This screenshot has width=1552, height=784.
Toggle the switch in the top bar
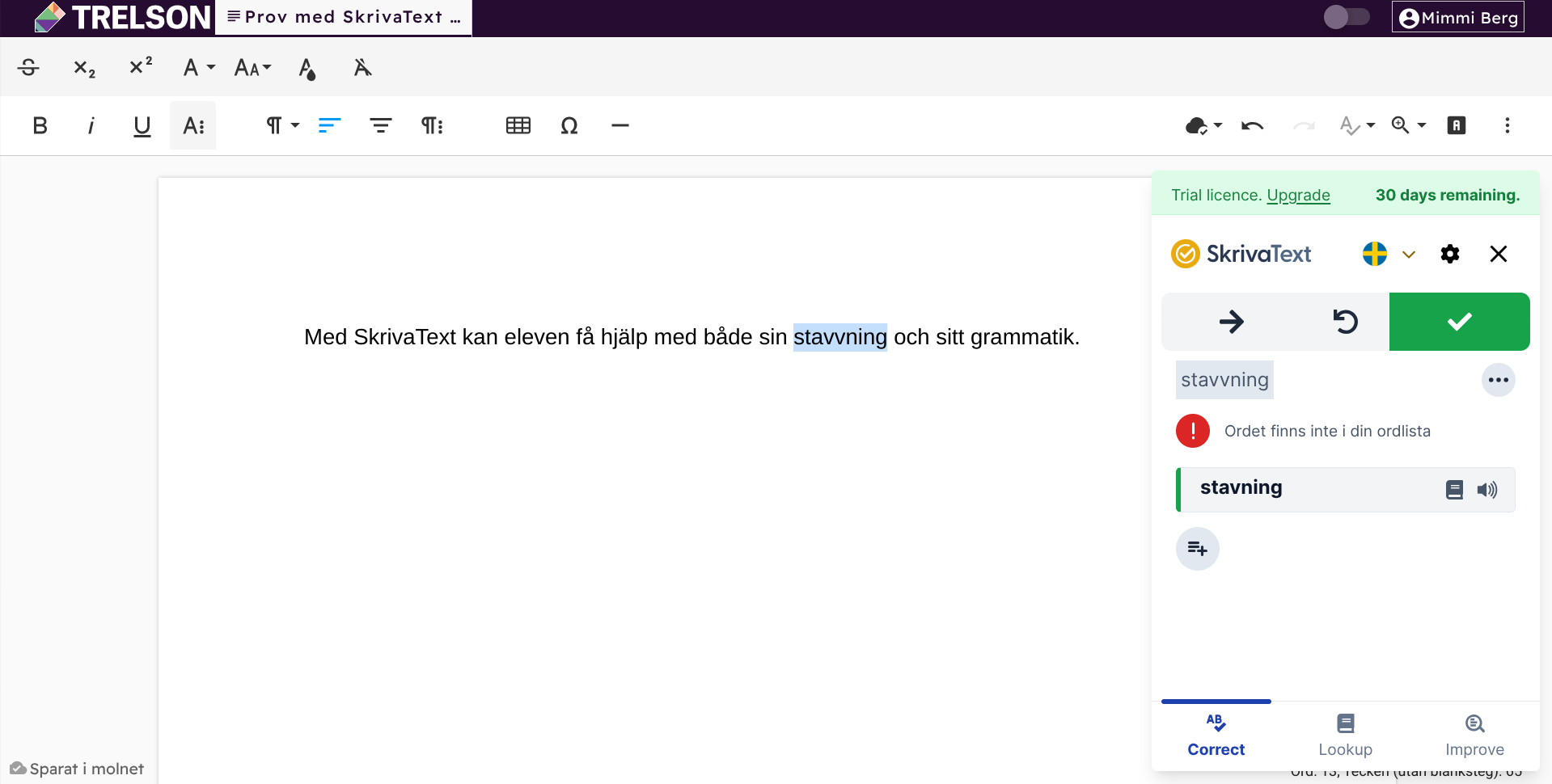(1347, 17)
